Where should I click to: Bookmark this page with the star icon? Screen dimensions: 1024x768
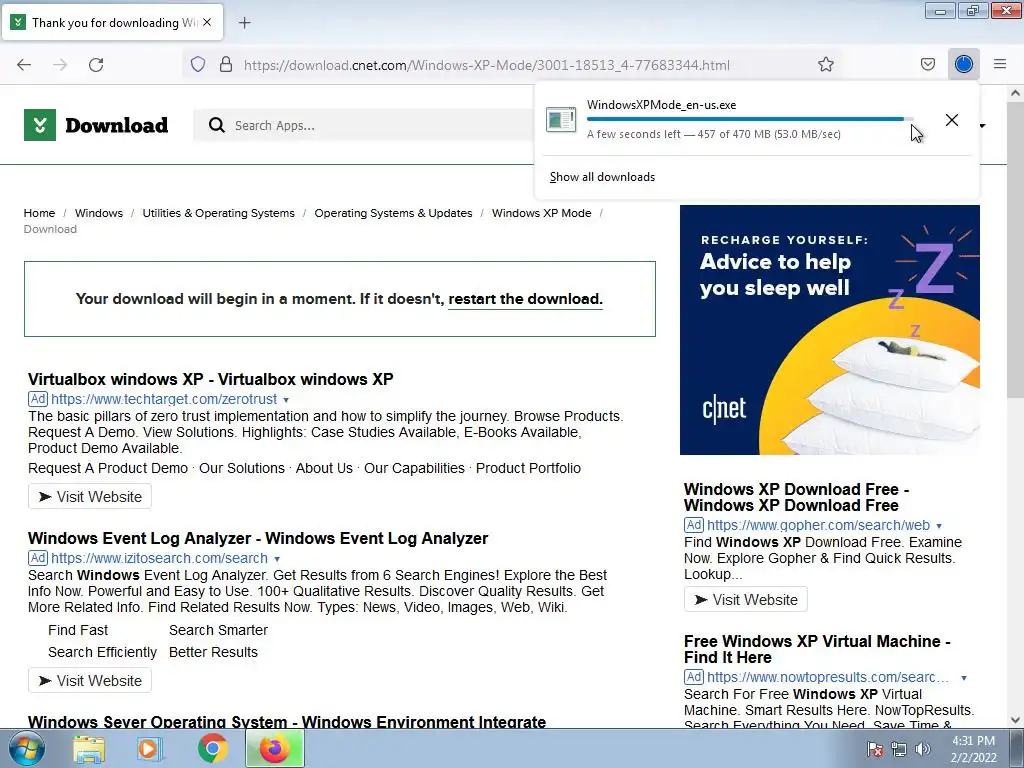tap(825, 64)
